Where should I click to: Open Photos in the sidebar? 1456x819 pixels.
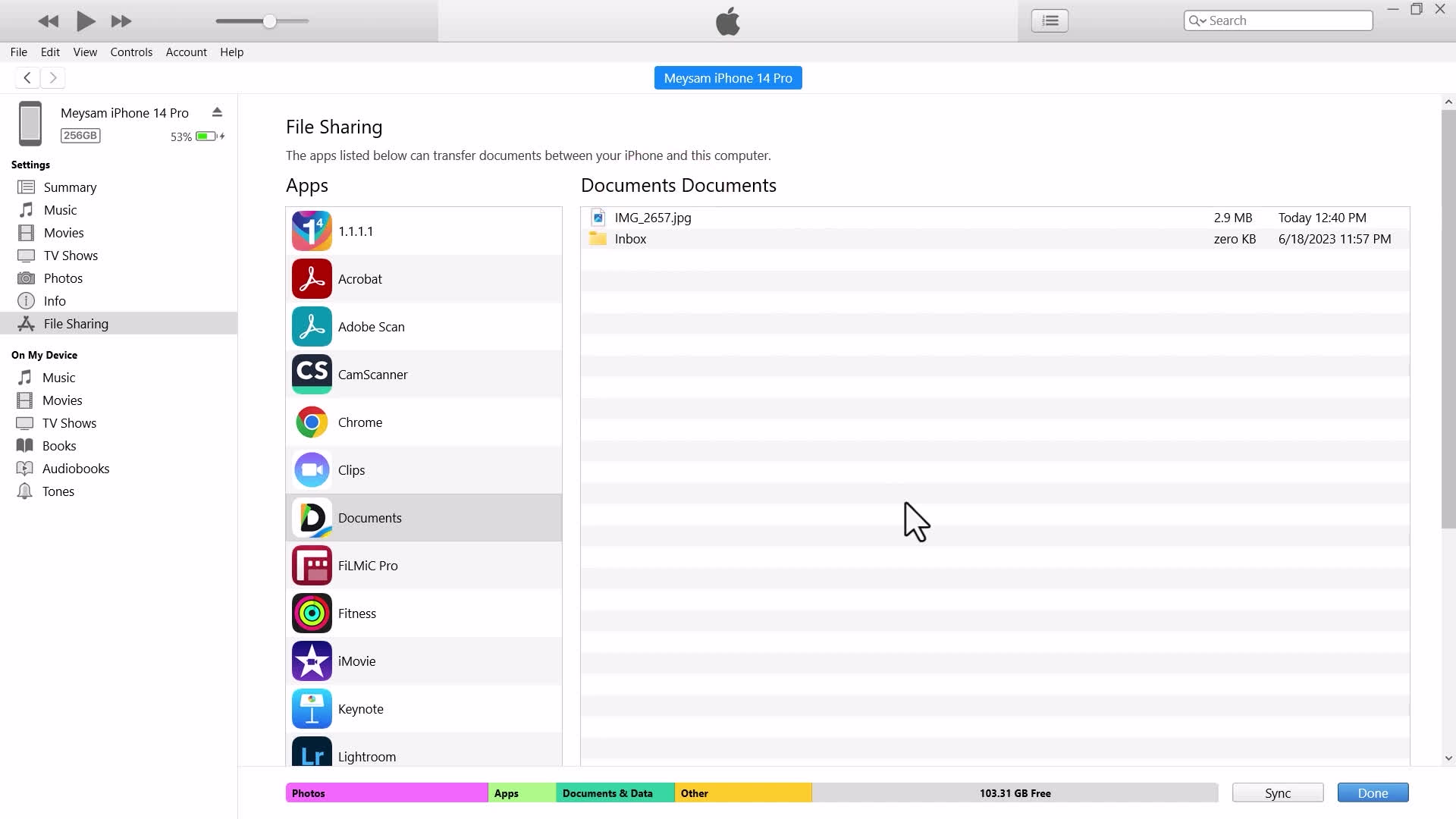[x=118, y=278]
